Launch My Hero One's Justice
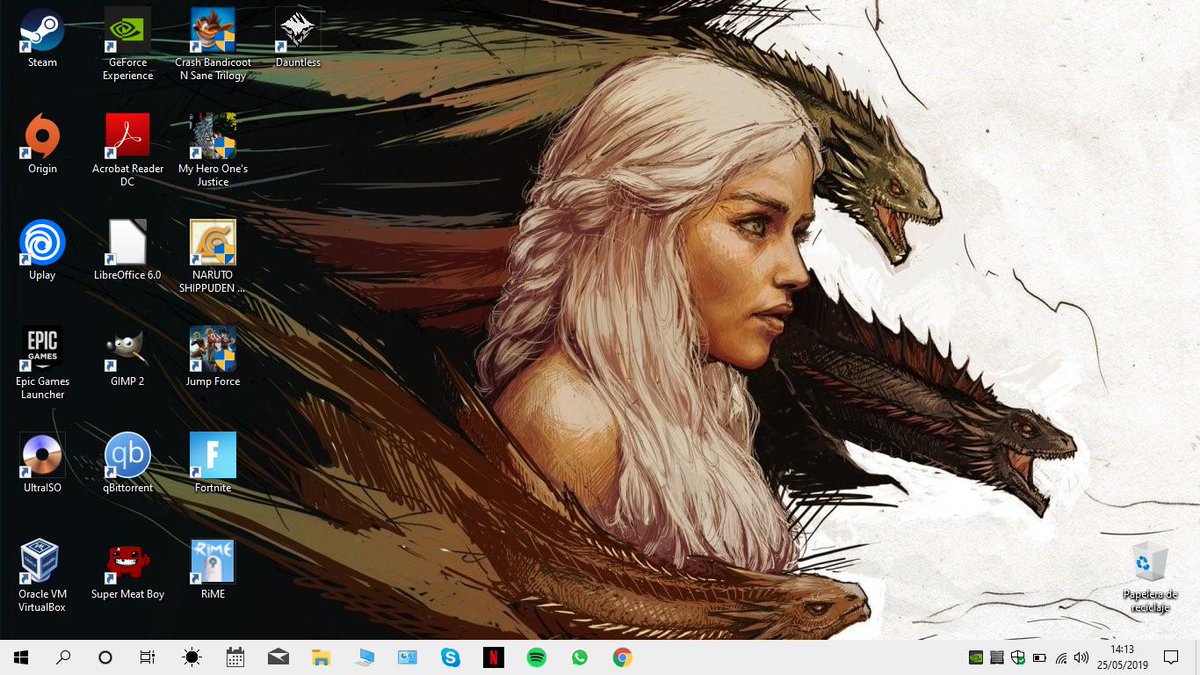1200x675 pixels. point(211,135)
